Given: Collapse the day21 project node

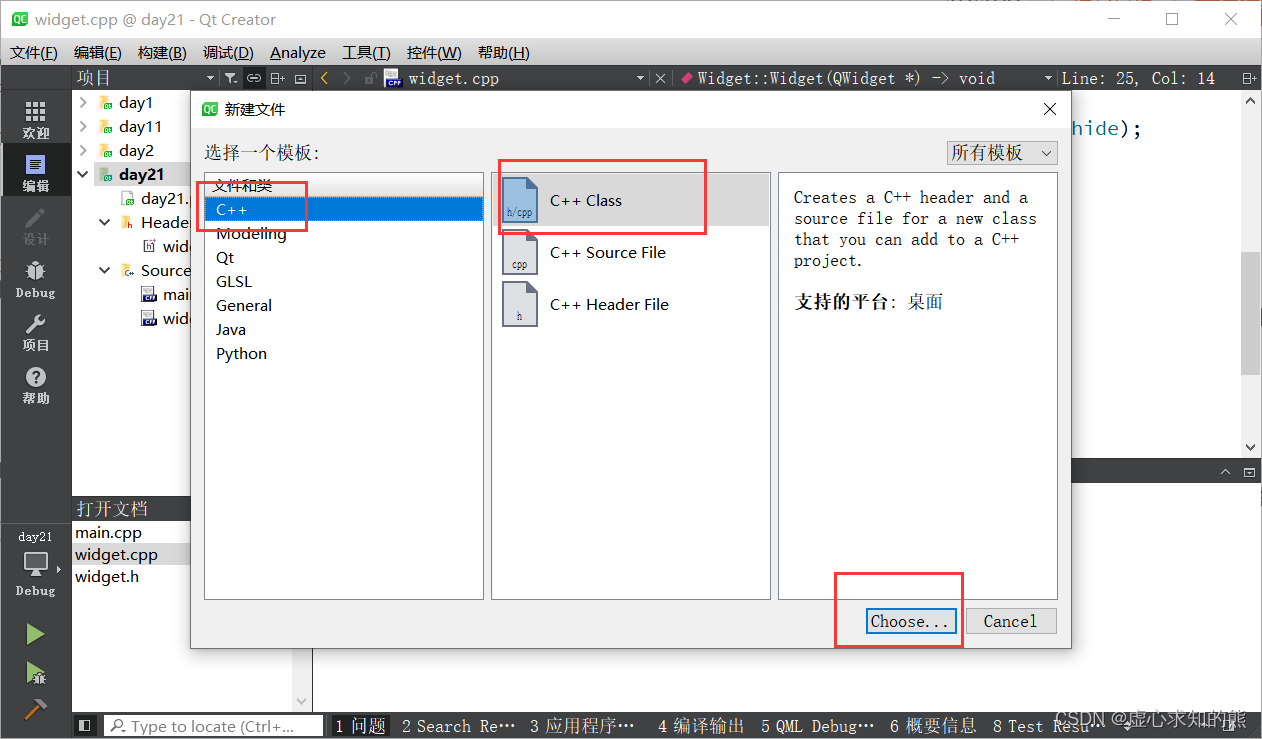Looking at the screenshot, I should pos(83,174).
